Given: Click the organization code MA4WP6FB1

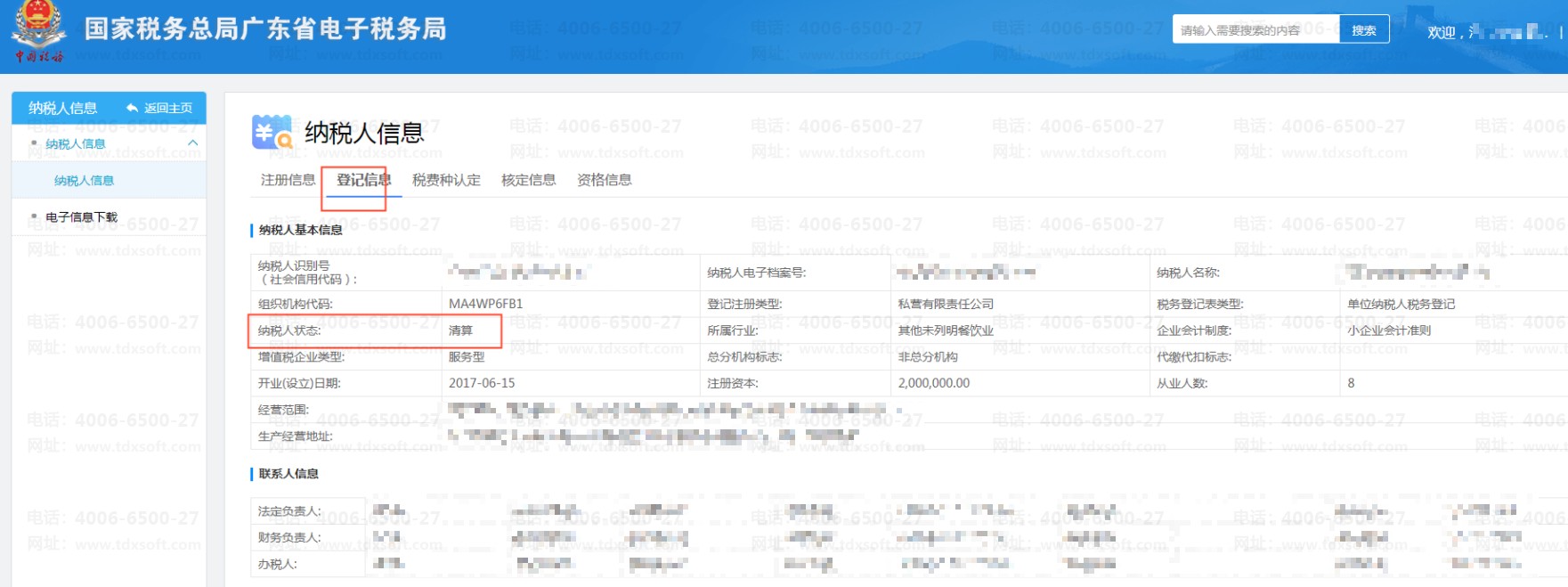Looking at the screenshot, I should 485,304.
